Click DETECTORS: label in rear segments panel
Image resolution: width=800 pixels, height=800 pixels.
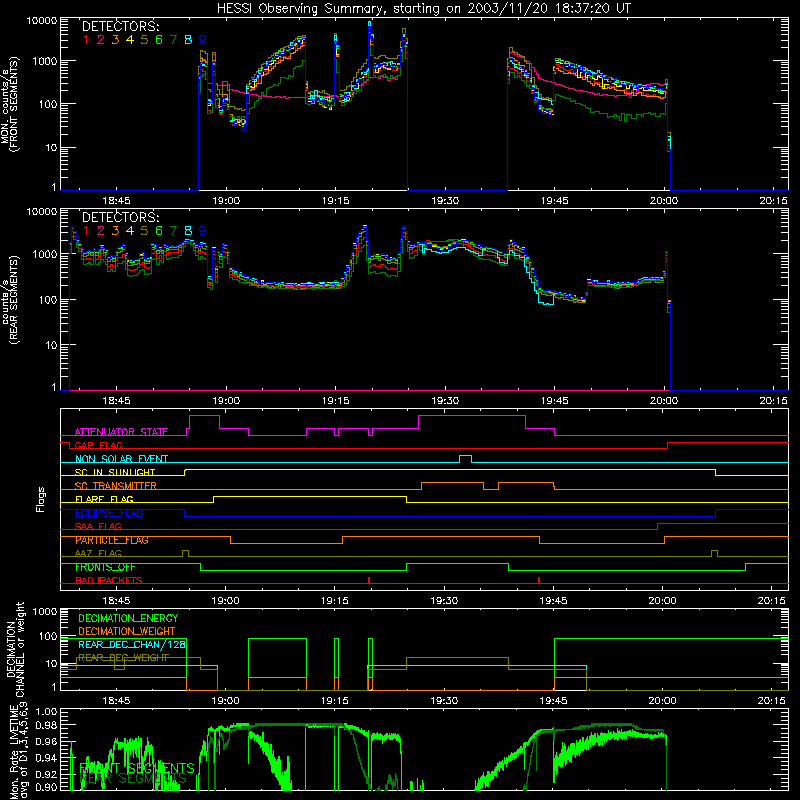click(x=121, y=217)
